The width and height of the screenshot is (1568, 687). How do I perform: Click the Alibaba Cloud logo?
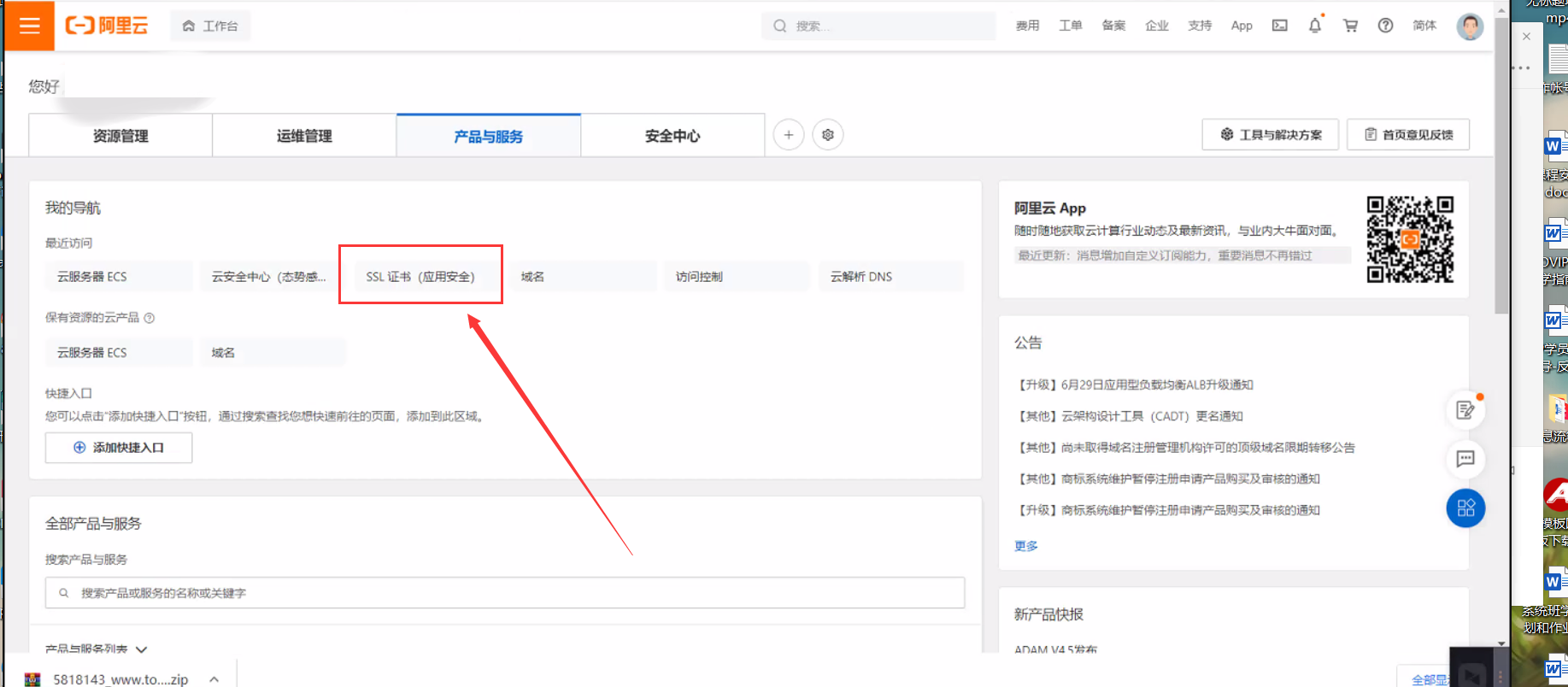coord(107,26)
